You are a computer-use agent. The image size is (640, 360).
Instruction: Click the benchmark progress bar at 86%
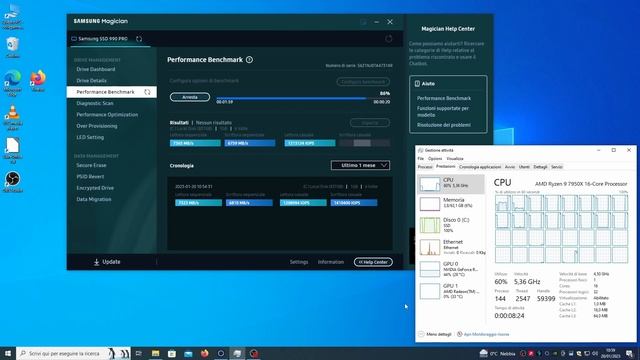303,98
